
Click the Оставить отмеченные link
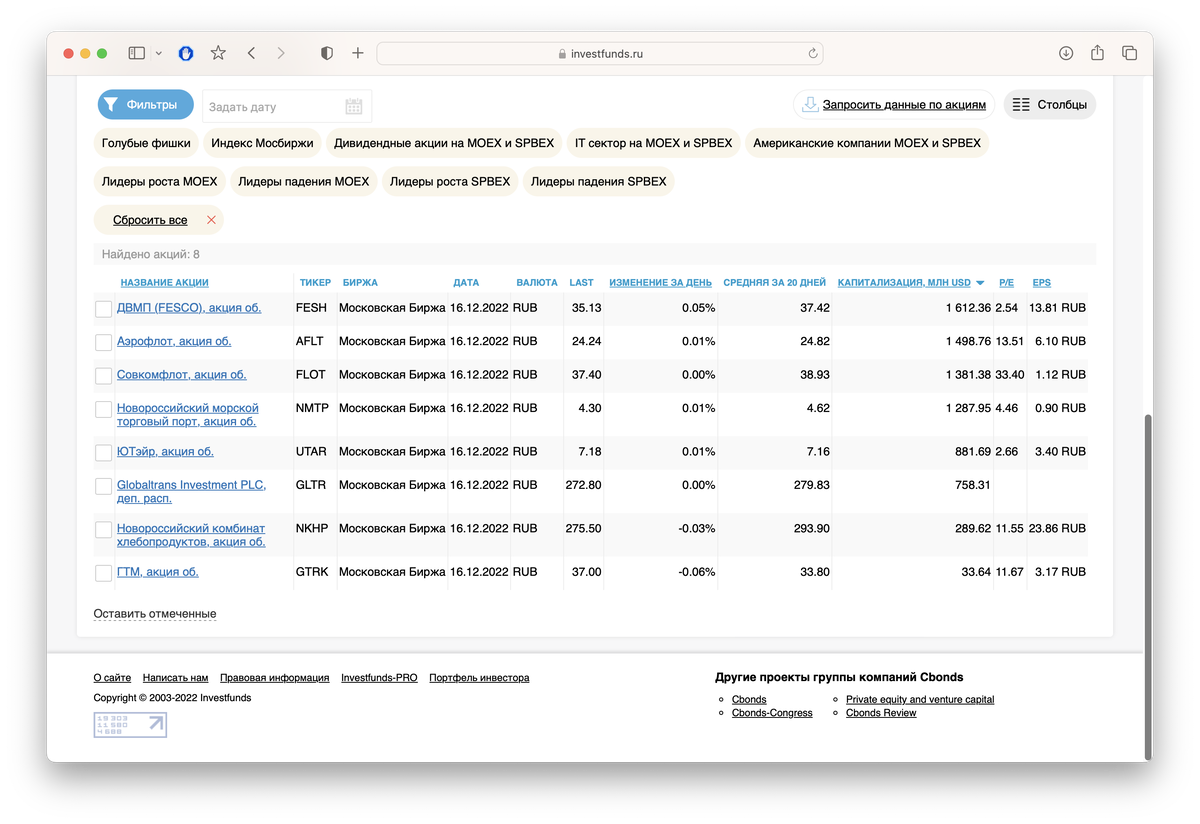click(154, 613)
